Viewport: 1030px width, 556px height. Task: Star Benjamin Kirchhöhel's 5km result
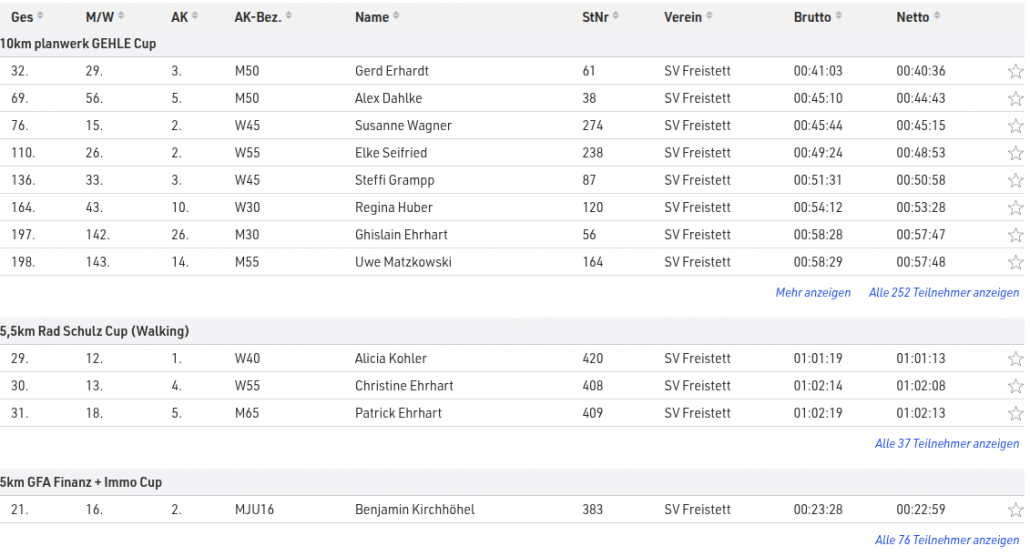[1015, 510]
